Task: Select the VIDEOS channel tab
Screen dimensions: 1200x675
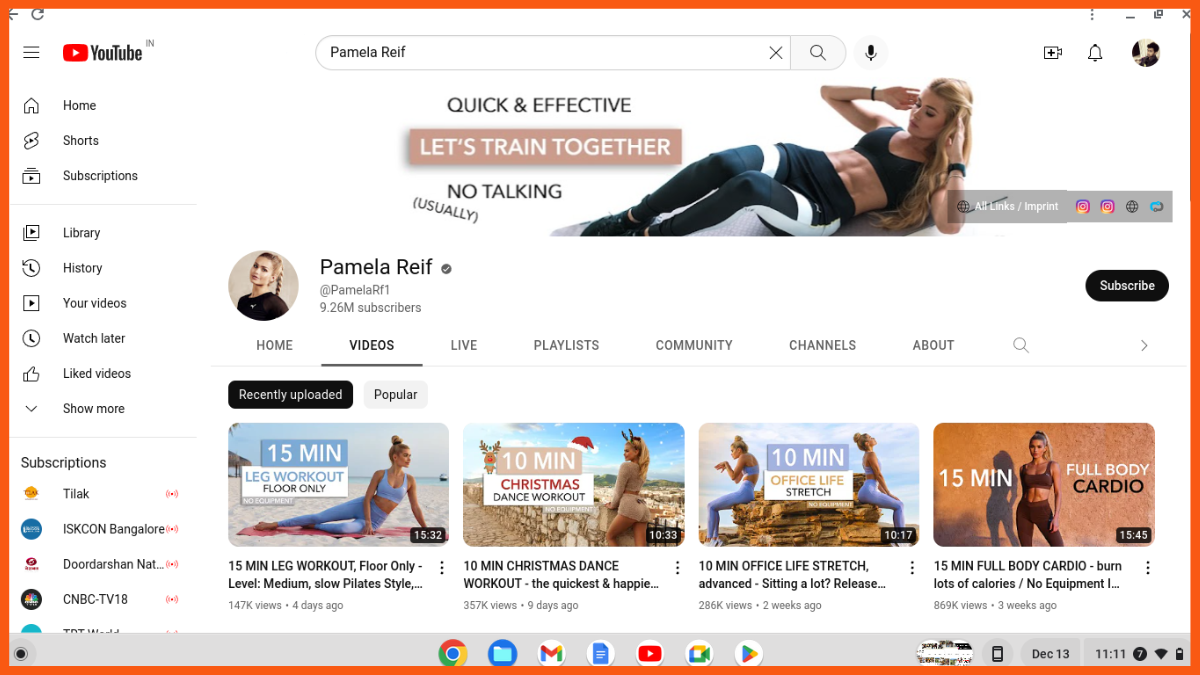Action: [372, 345]
